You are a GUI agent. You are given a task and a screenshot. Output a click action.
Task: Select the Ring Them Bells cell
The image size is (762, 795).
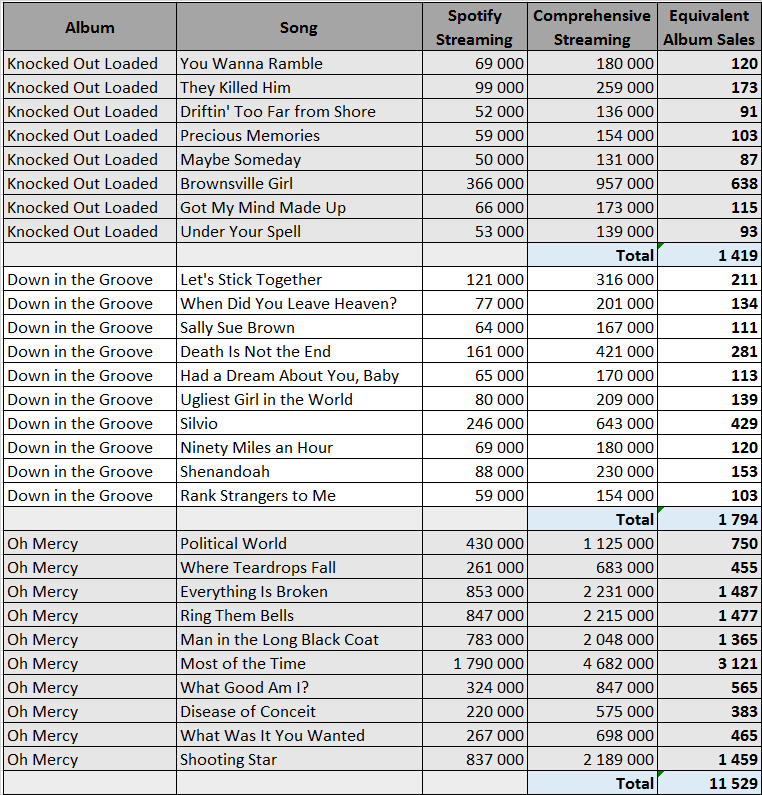(x=299, y=615)
